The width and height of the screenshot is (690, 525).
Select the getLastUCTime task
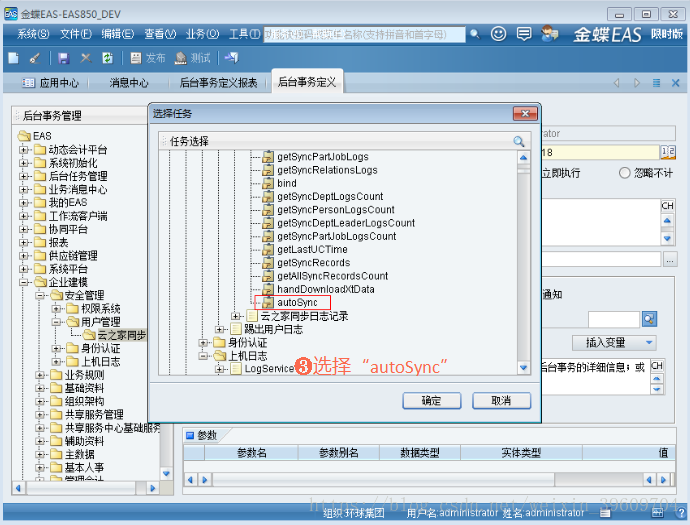(x=312, y=250)
